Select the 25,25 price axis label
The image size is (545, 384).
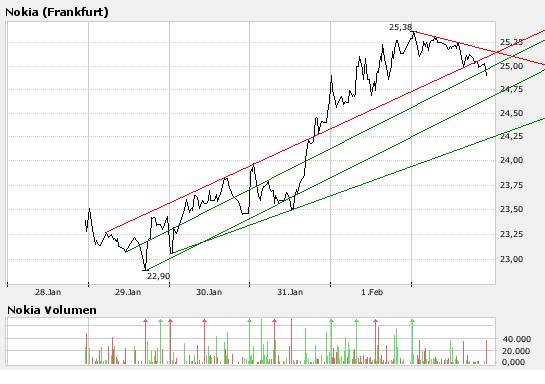click(x=511, y=42)
